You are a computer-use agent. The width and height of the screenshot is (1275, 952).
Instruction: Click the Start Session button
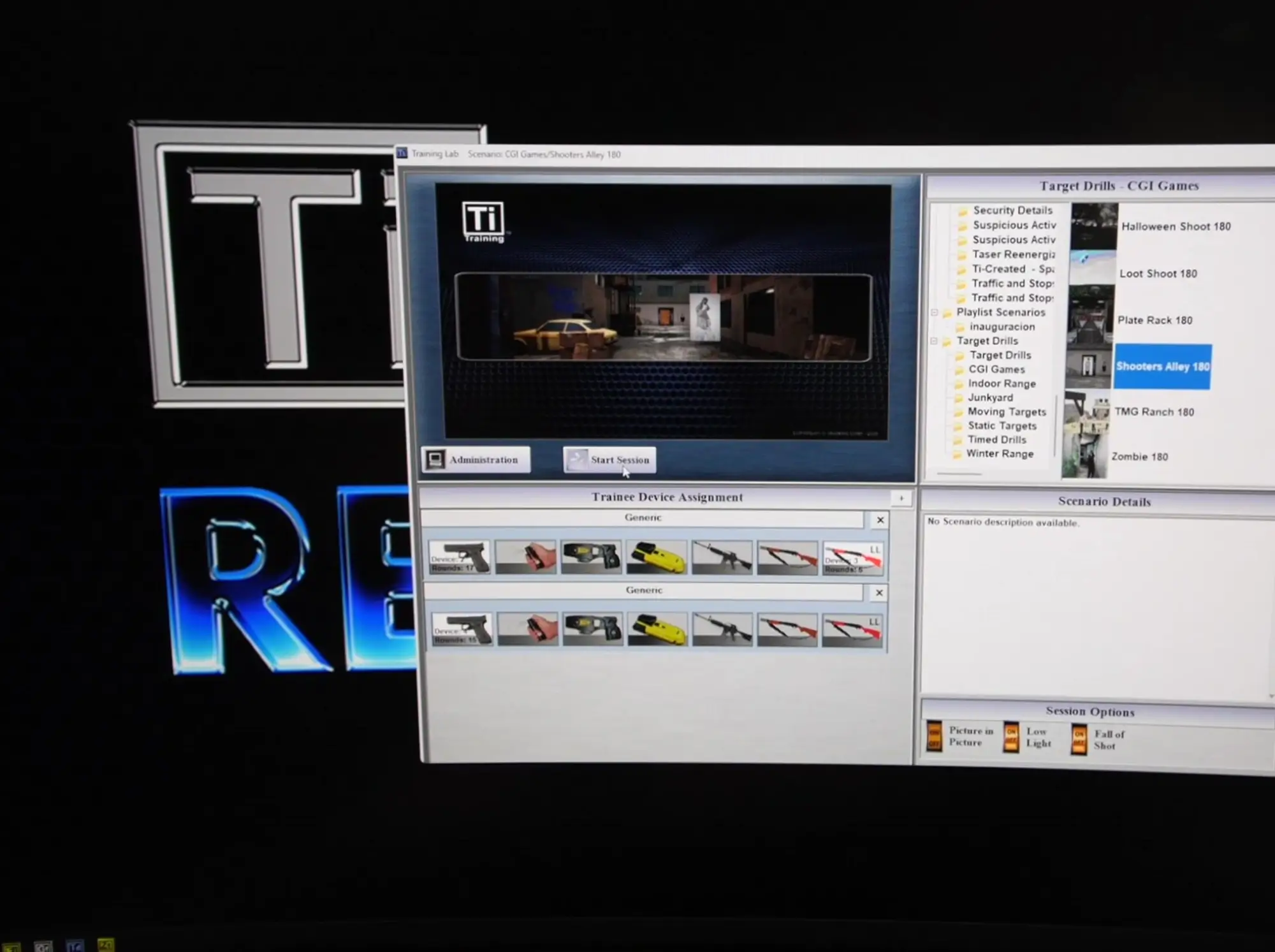(x=609, y=460)
